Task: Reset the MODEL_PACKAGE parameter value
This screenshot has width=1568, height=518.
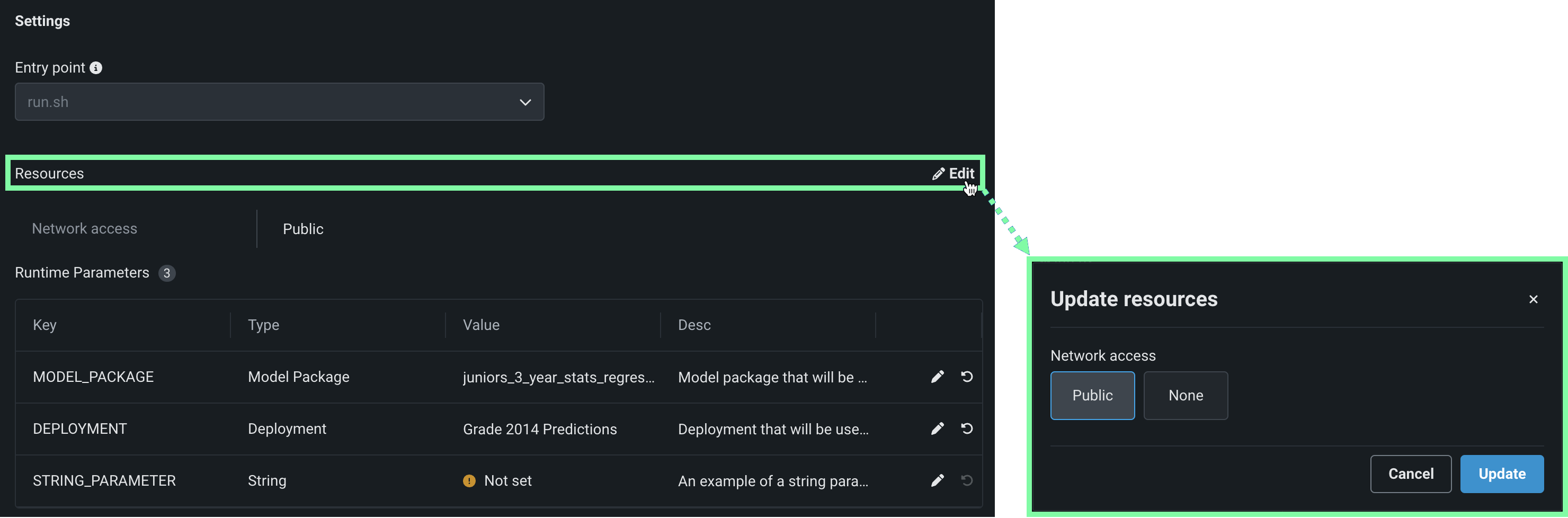Action: click(x=967, y=377)
